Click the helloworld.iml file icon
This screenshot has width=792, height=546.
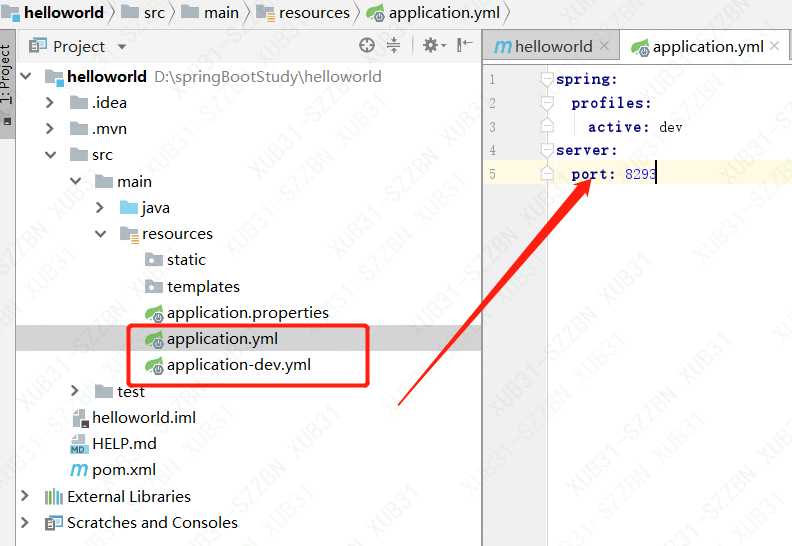(x=80, y=418)
